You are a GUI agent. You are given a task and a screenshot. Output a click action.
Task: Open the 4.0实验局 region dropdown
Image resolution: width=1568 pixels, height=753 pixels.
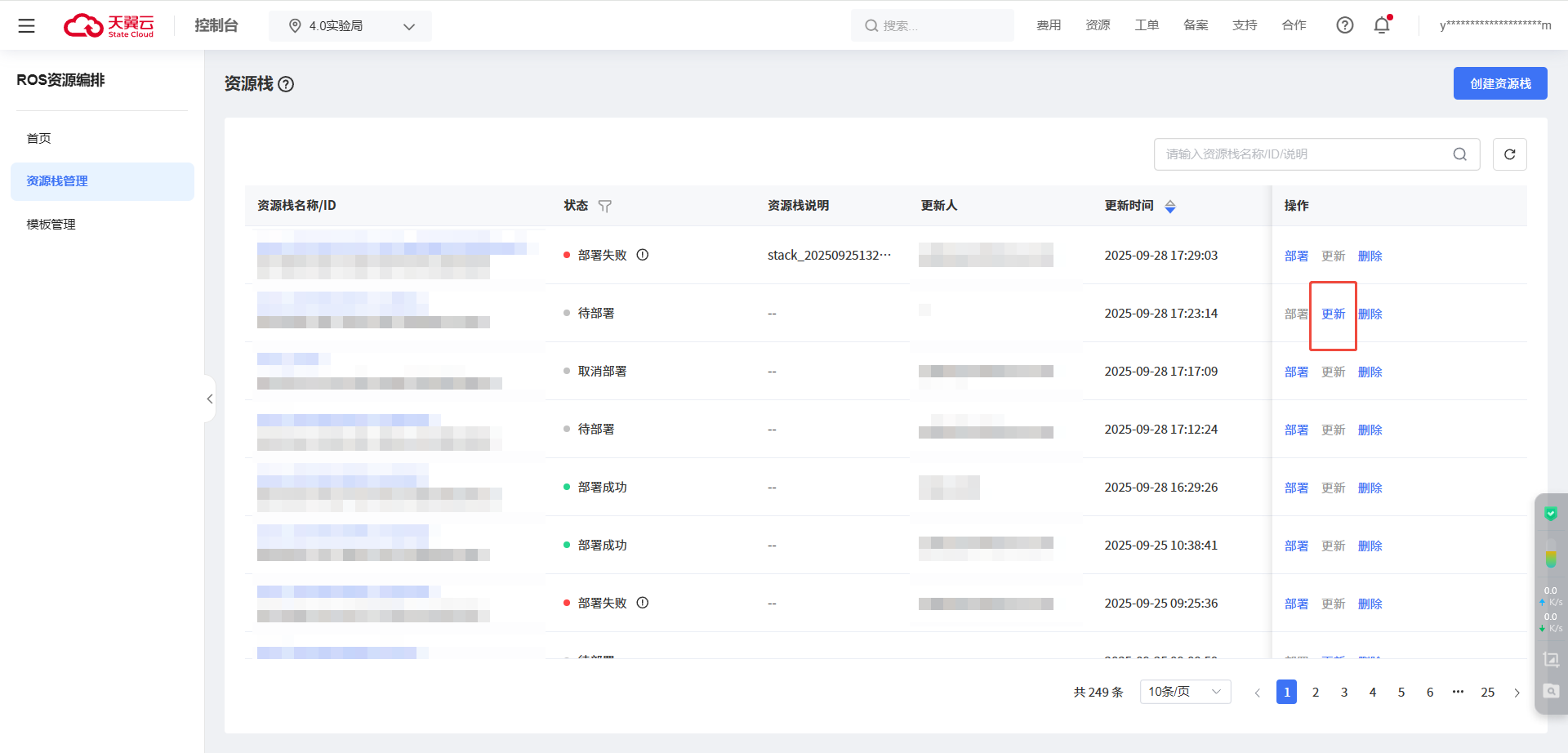tap(351, 26)
